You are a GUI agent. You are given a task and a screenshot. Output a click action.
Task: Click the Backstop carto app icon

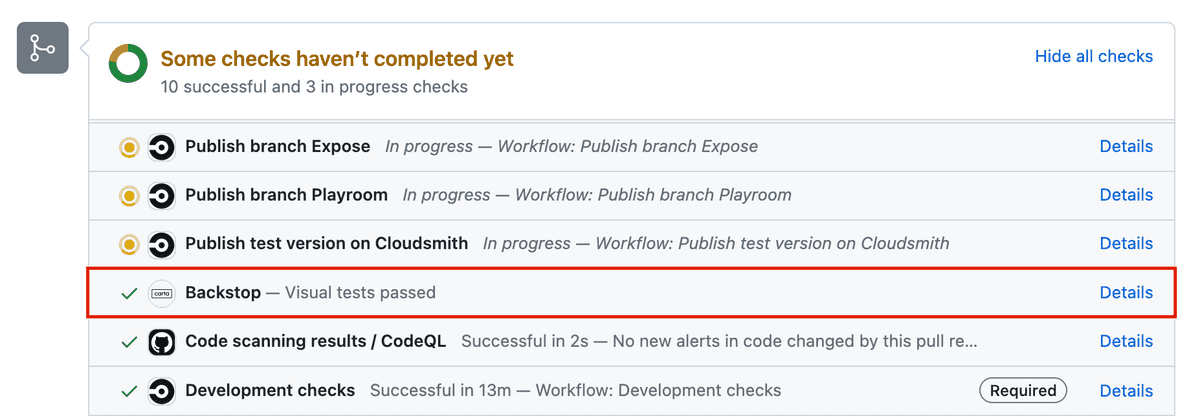(161, 293)
